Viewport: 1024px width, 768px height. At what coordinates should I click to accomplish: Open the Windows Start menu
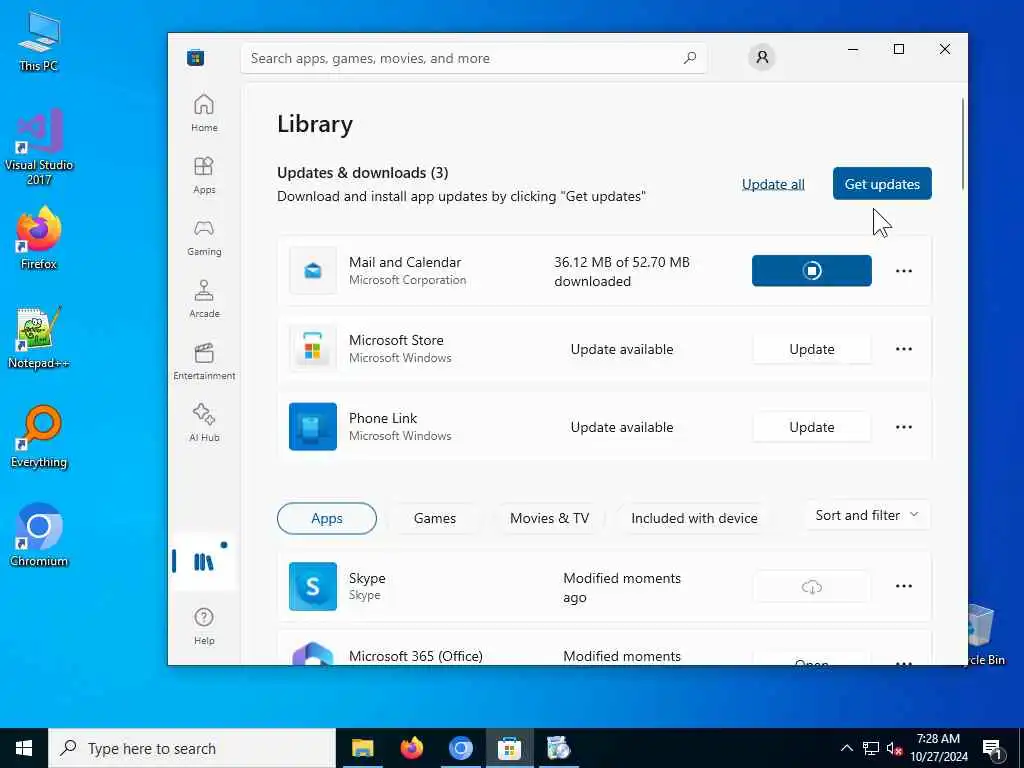click(24, 748)
